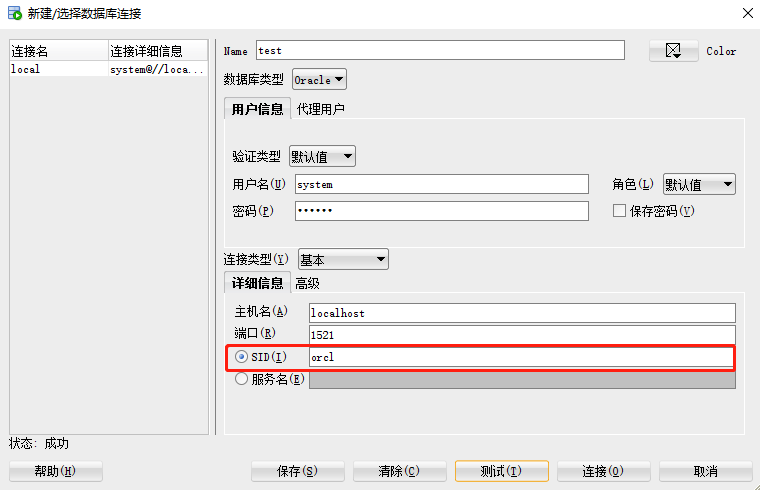Screen dimensions: 760x490
Task: Focus the 密码 password field
Action: tap(442, 211)
